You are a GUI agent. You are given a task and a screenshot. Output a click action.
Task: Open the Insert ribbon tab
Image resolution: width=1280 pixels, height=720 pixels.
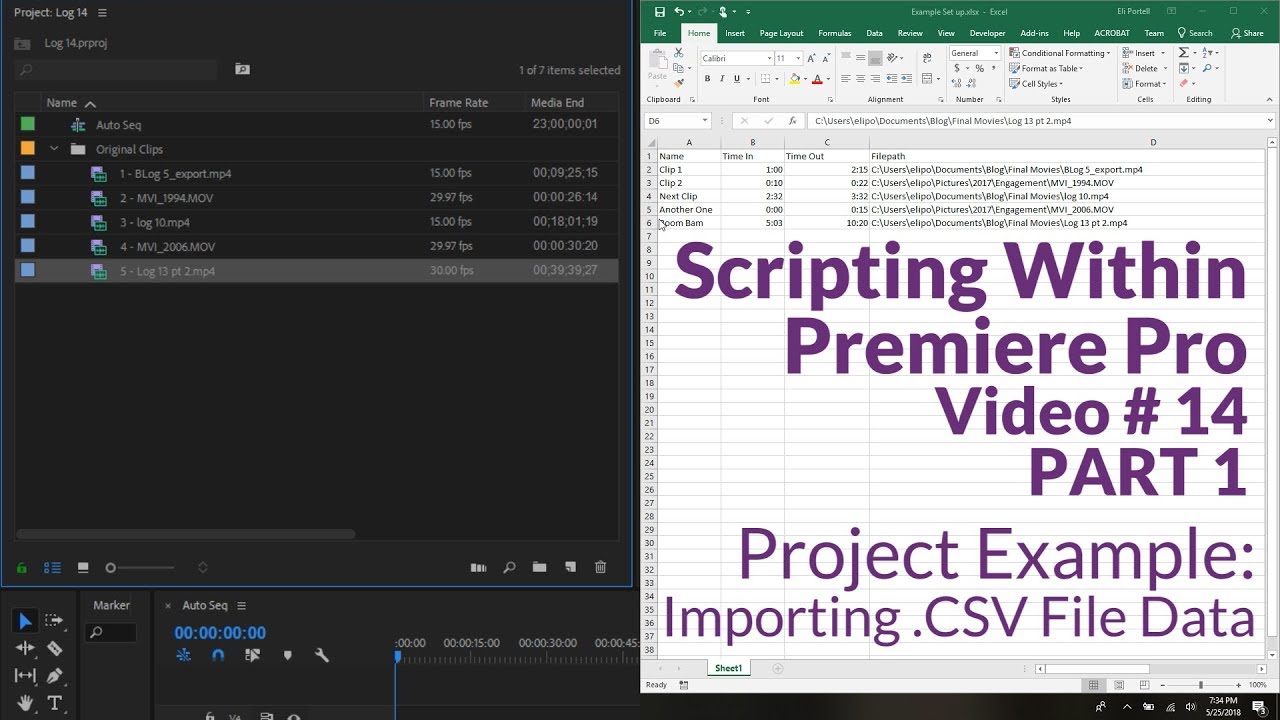click(735, 33)
